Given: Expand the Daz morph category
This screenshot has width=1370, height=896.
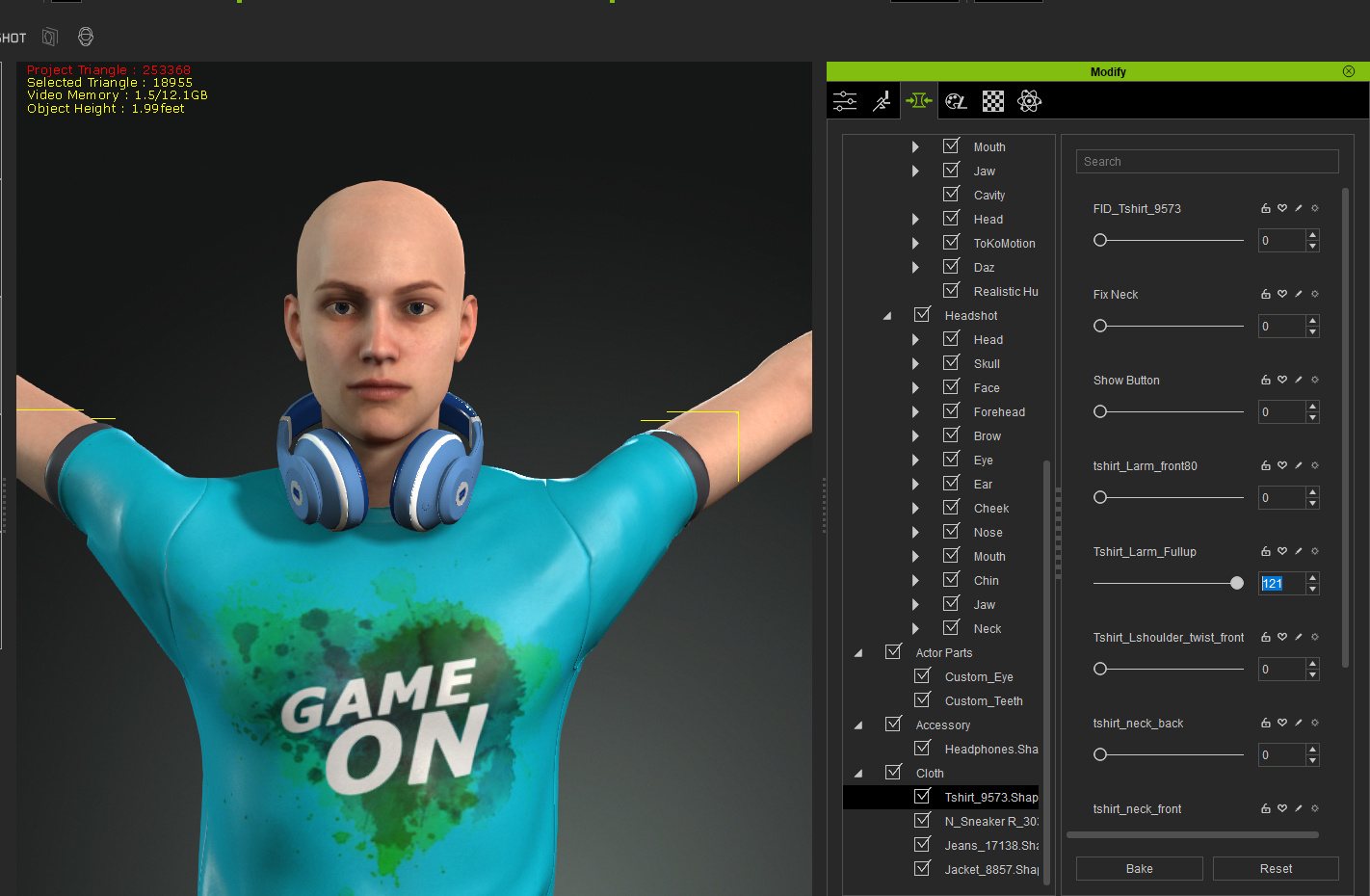Looking at the screenshot, I should pyautogui.click(x=915, y=268).
